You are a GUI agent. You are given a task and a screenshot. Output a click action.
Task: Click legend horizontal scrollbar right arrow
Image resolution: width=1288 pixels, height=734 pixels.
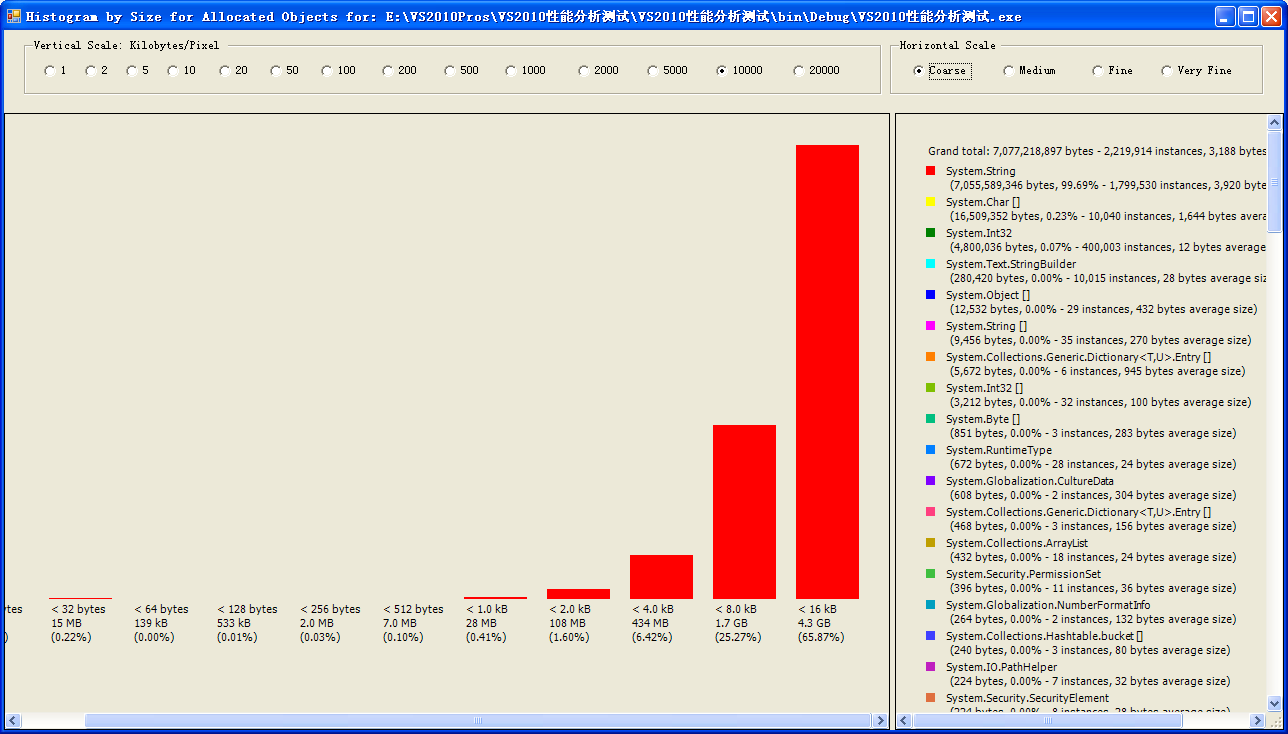point(1259,720)
